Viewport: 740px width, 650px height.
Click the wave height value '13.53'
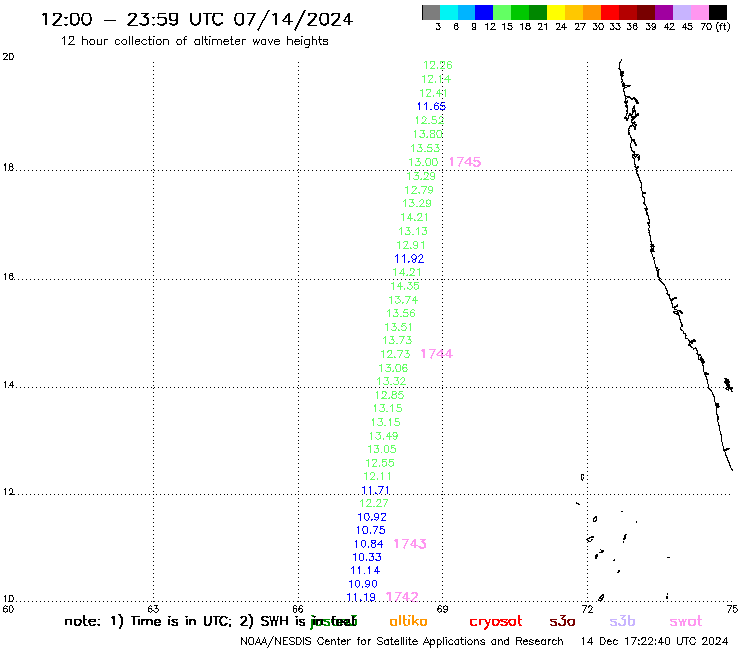425,148
